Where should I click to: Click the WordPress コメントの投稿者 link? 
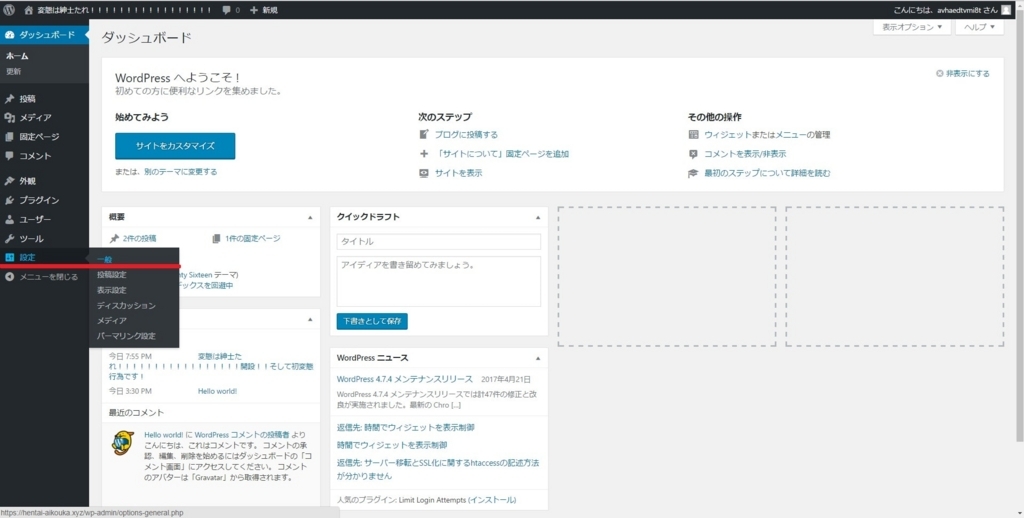pyautogui.click(x=242, y=435)
